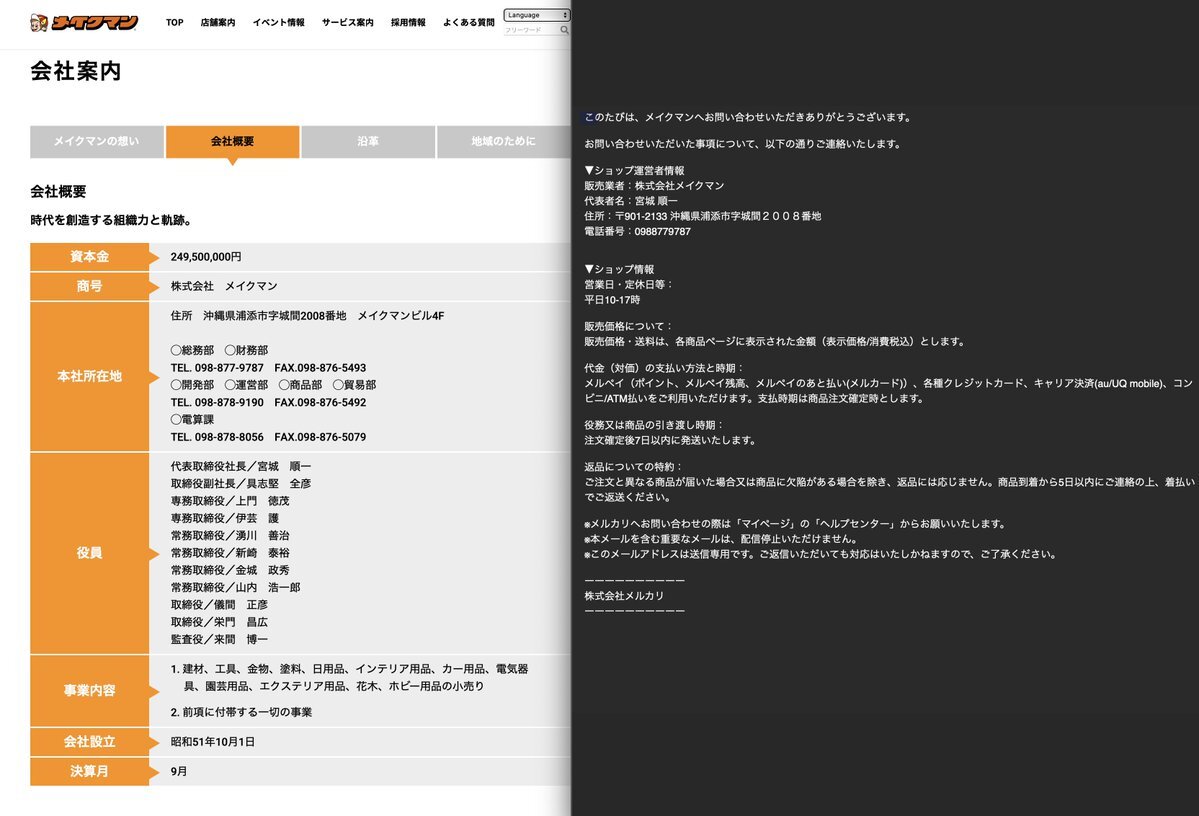Click the 平日10-17時 line in the email
Image resolution: width=1199 pixels, height=816 pixels.
coord(612,300)
